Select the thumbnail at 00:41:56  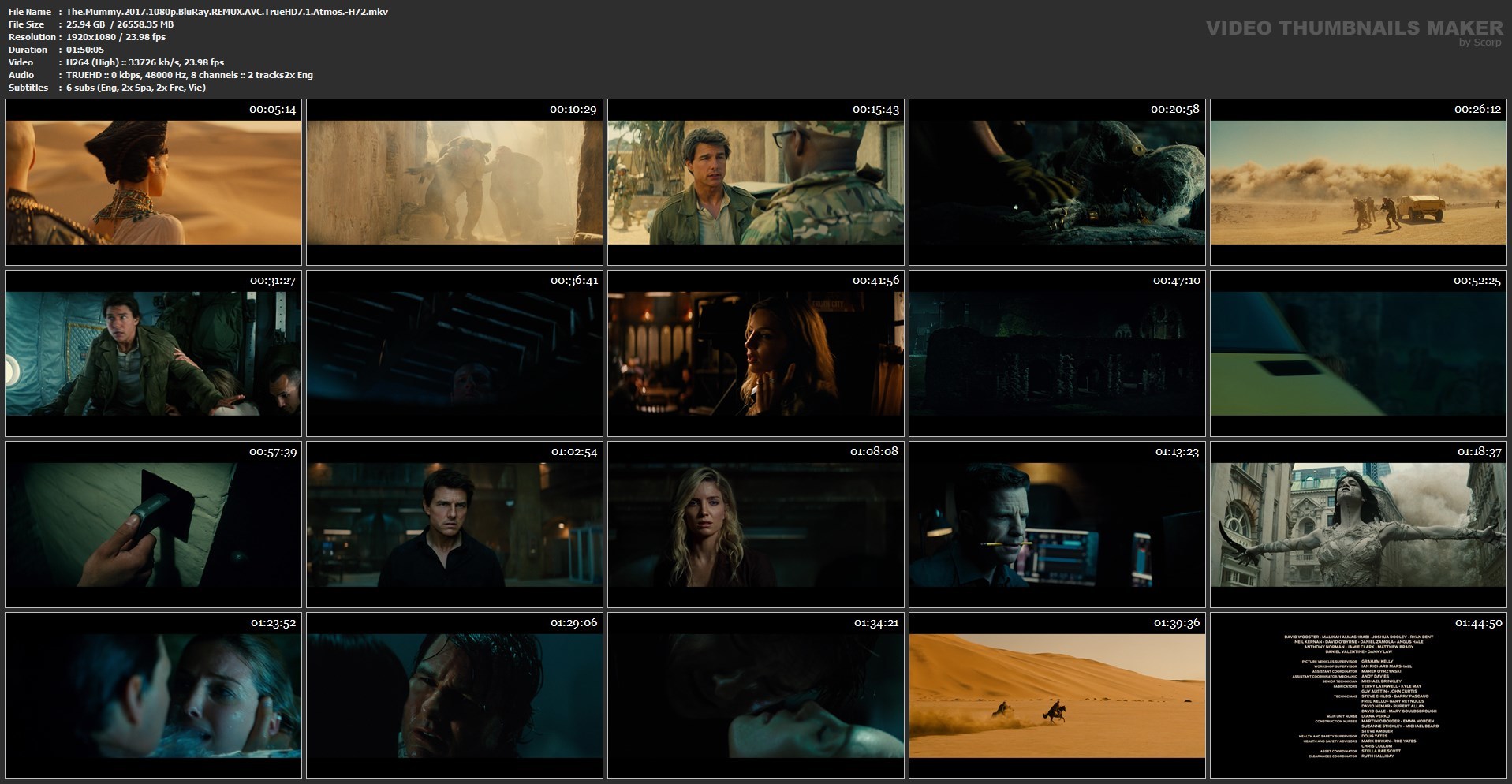(x=756, y=353)
